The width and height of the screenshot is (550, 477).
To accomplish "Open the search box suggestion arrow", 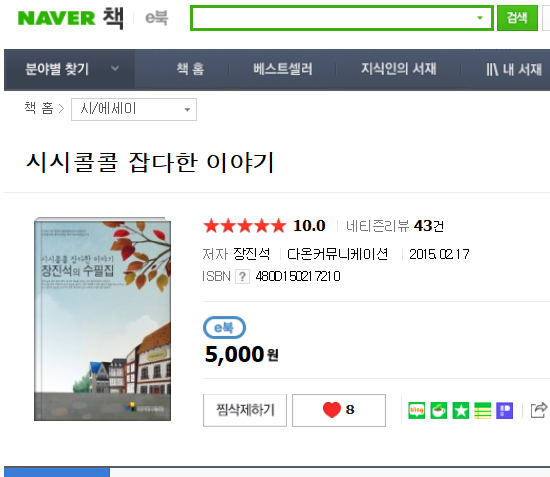I will pyautogui.click(x=480, y=18).
